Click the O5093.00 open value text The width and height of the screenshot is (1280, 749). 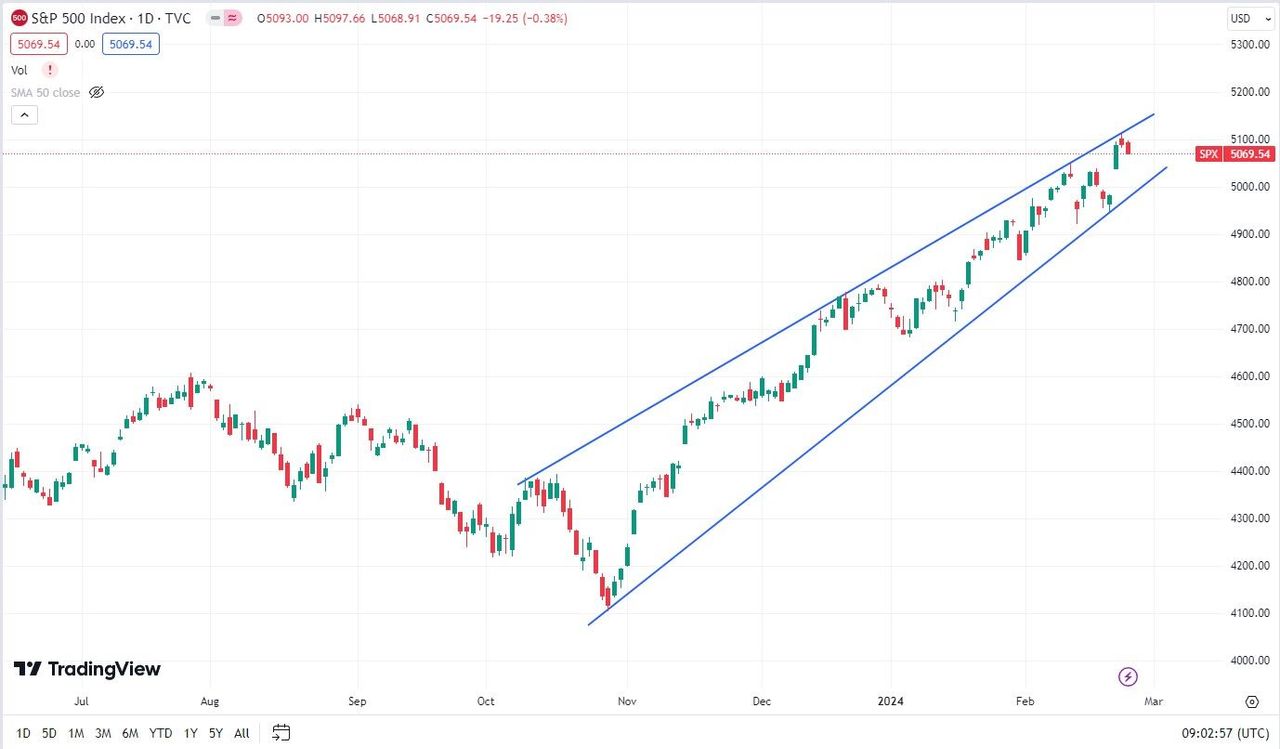[x=282, y=18]
